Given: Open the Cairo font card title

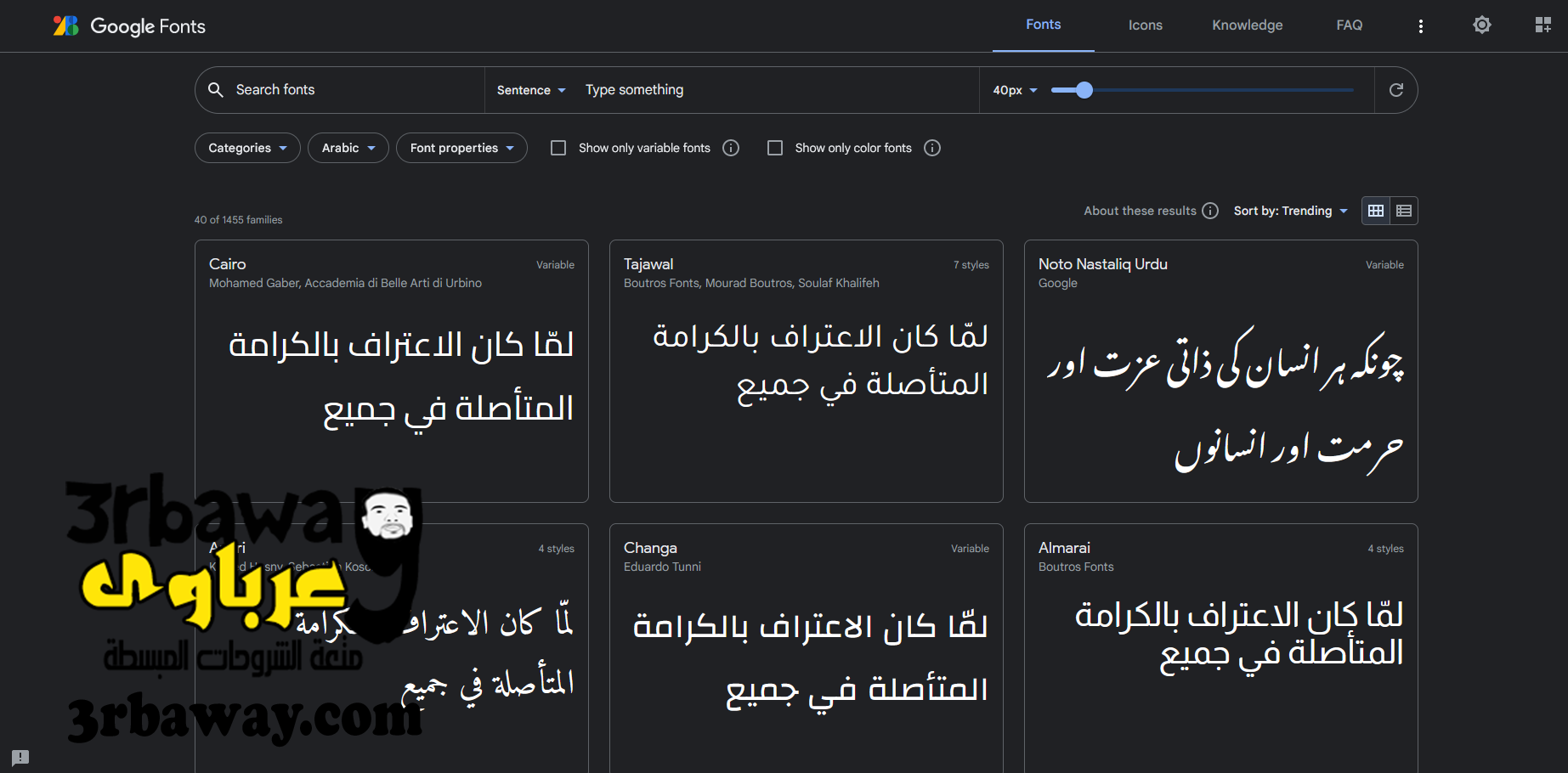Looking at the screenshot, I should click(x=228, y=264).
